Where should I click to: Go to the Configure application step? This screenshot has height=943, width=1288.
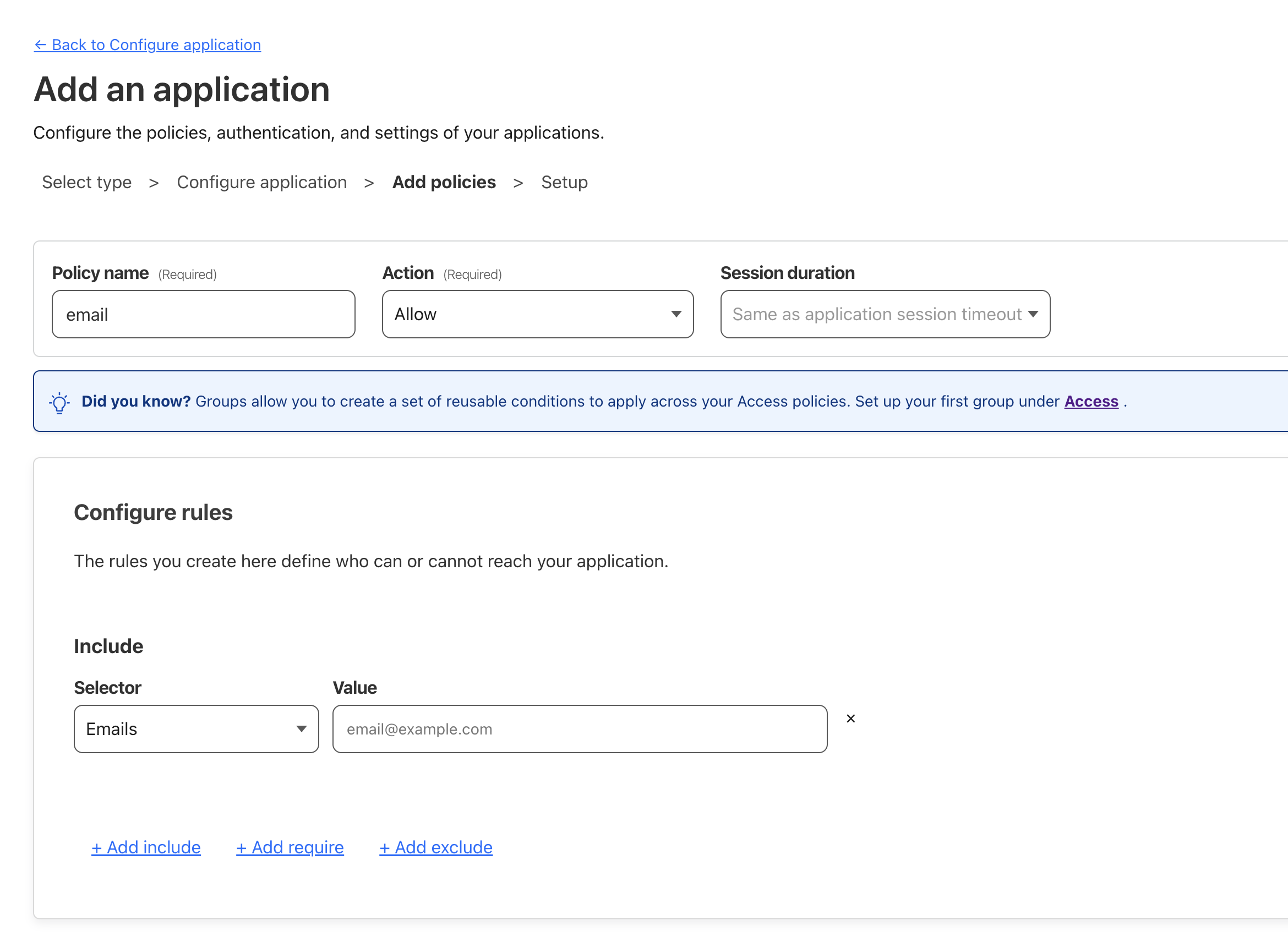(x=261, y=182)
